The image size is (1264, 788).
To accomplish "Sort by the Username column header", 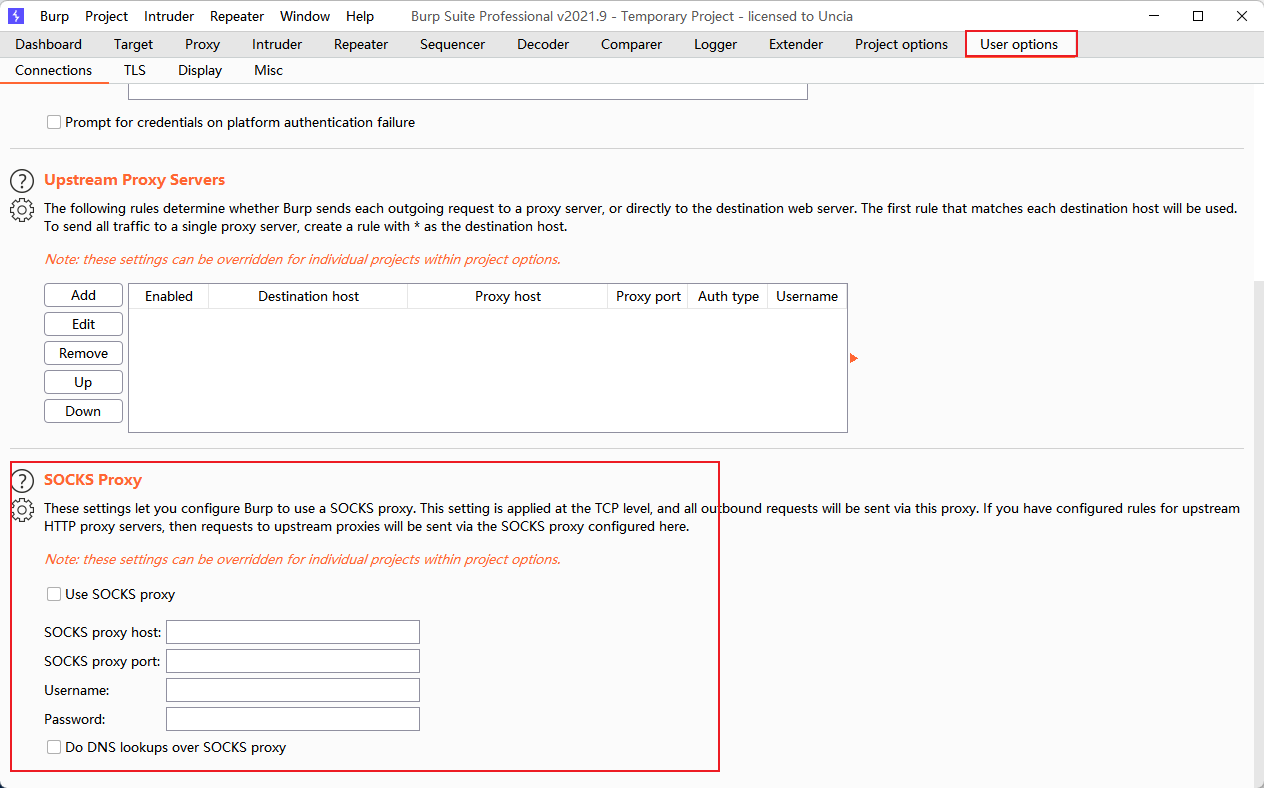I will [807, 296].
